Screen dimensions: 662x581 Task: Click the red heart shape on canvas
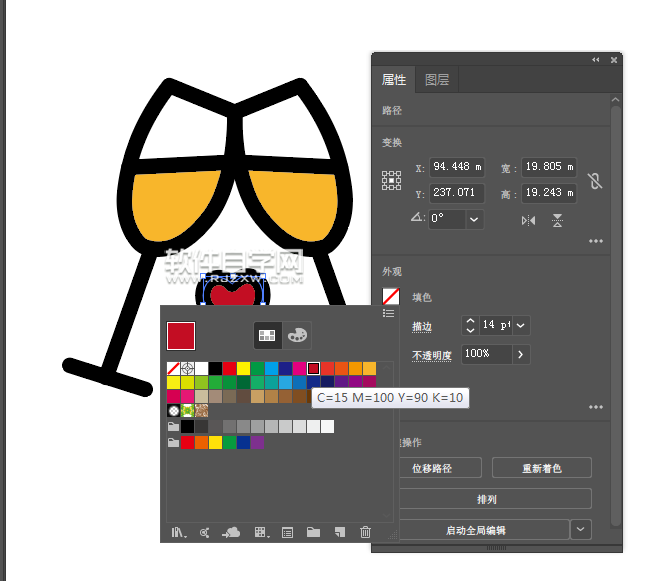tap(233, 295)
